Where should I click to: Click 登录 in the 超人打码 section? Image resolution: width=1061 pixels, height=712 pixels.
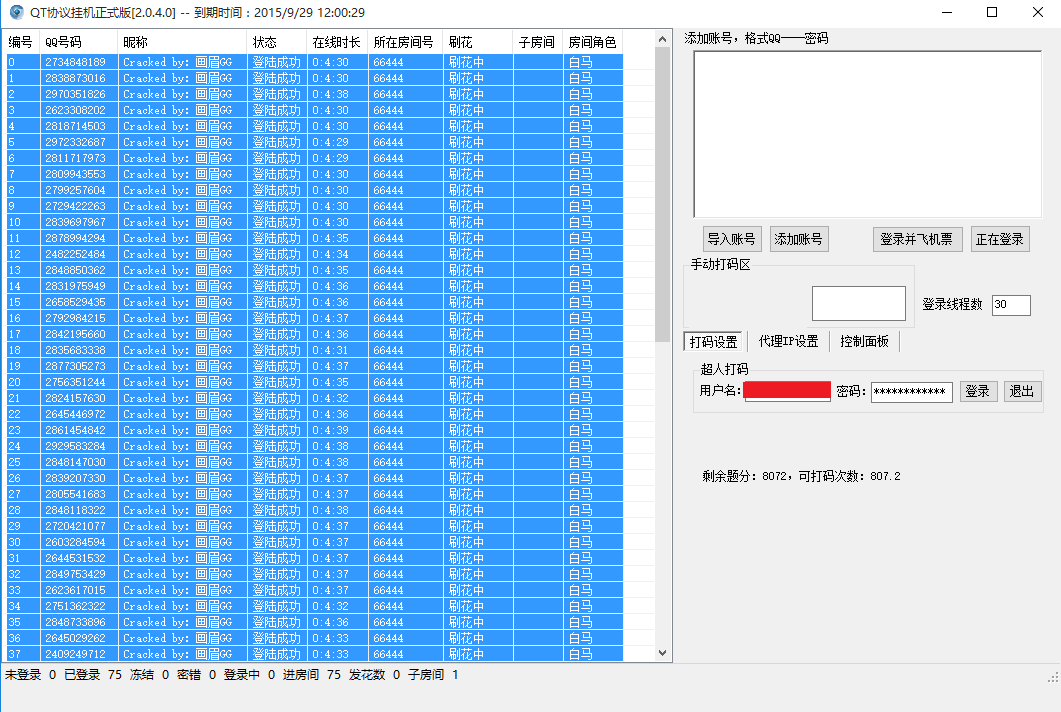(978, 391)
